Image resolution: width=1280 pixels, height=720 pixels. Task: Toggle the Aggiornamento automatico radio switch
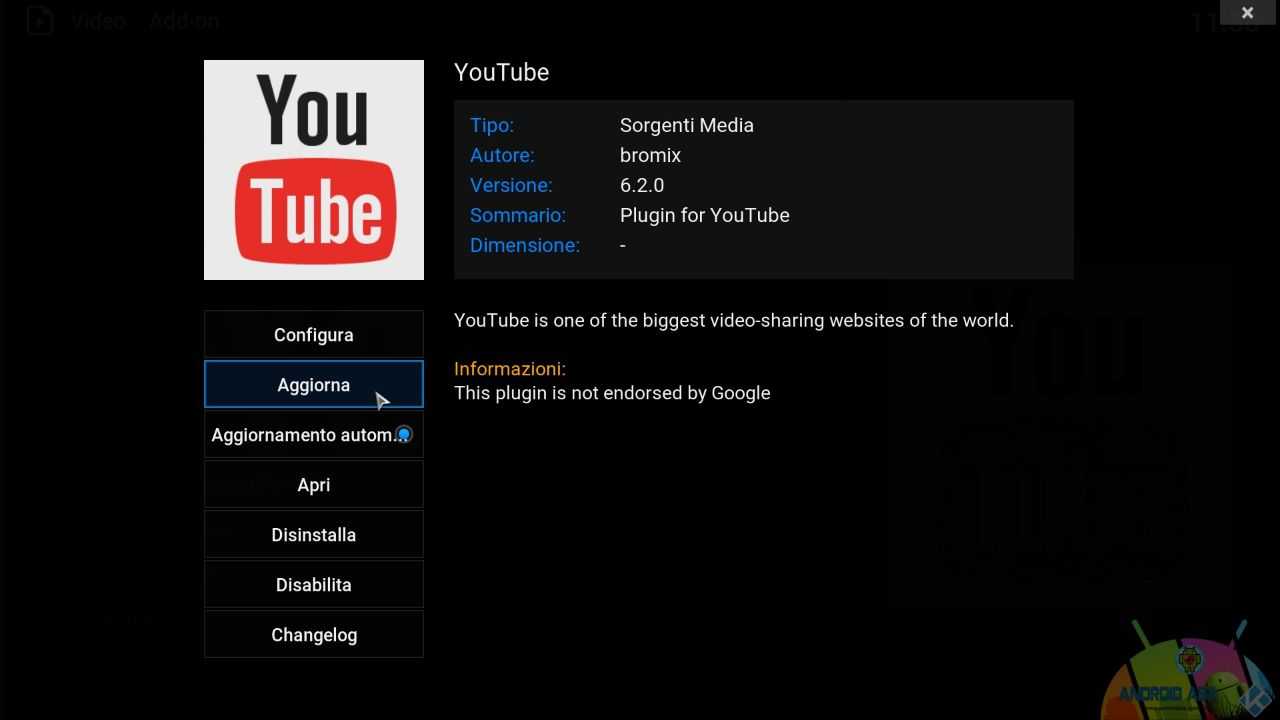403,434
